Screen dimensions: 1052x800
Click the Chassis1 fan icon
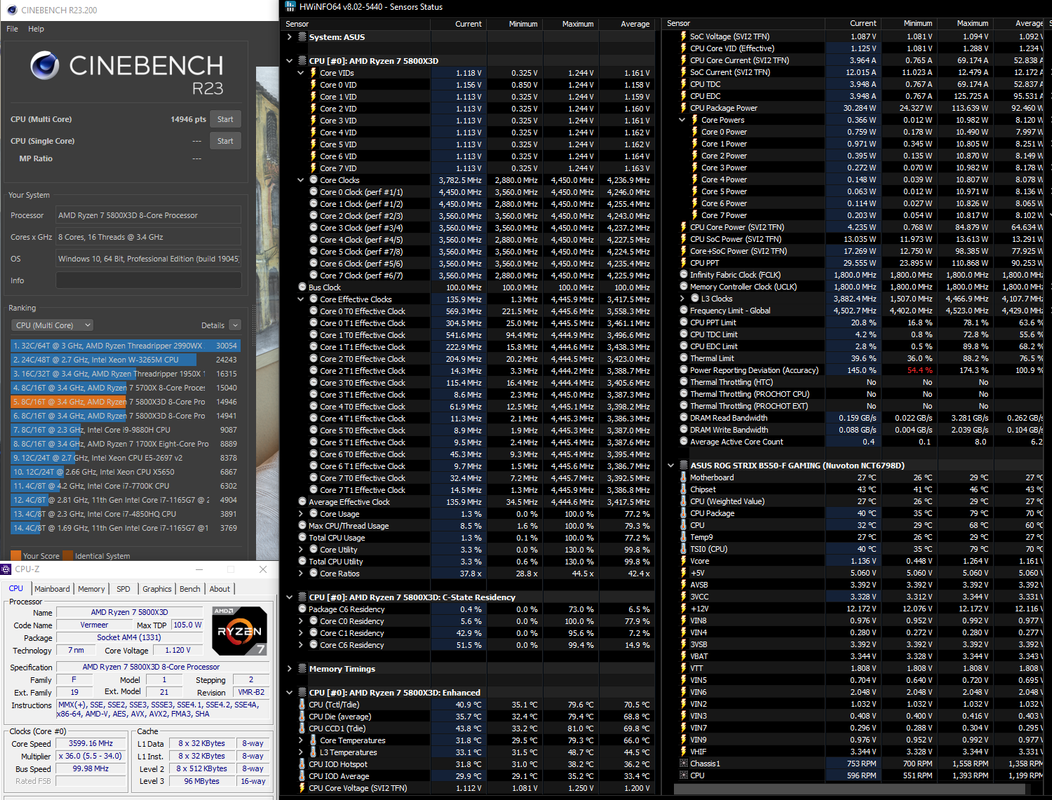click(684, 764)
